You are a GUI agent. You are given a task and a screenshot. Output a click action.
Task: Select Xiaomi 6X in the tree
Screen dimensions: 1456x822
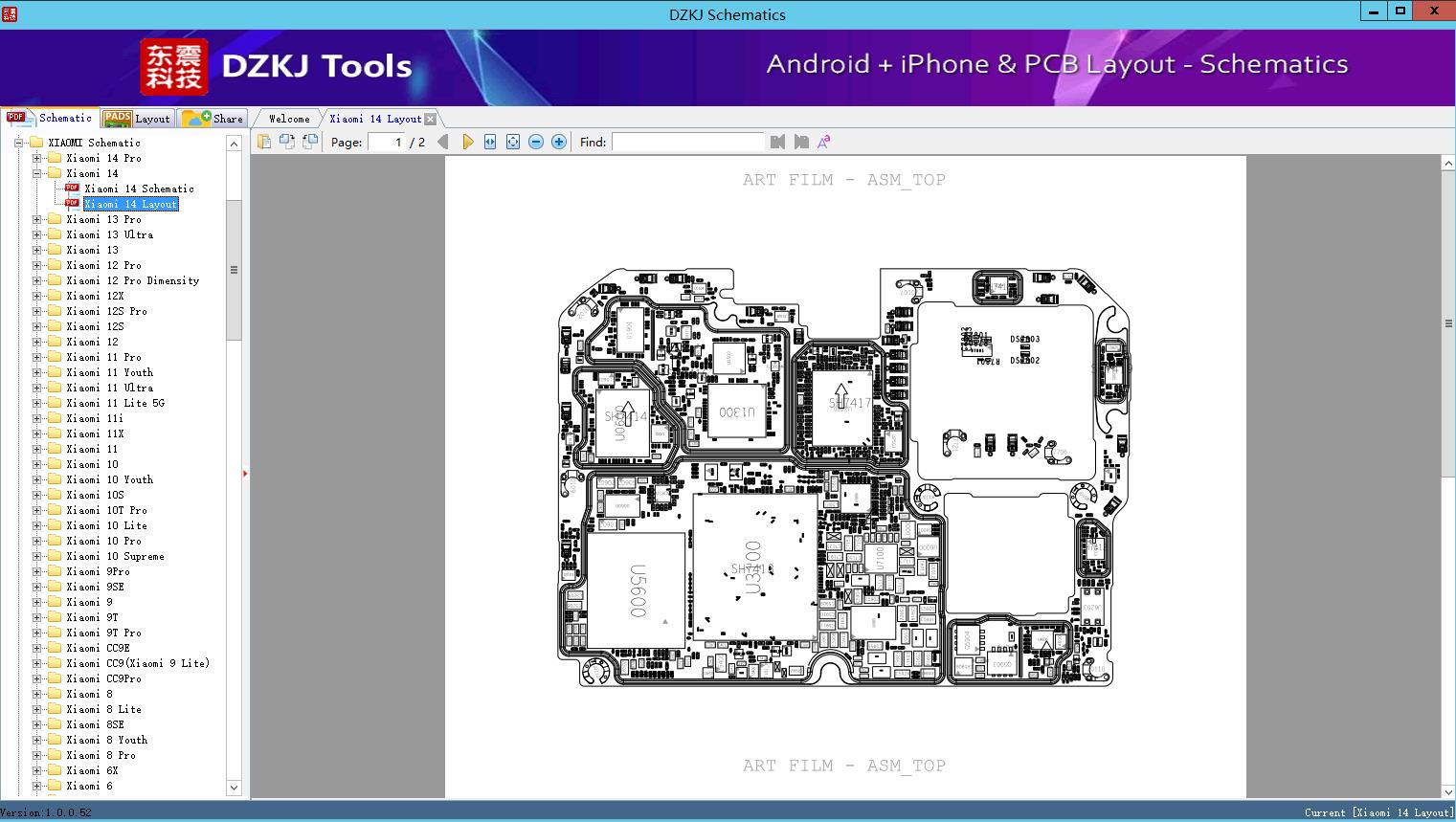(x=93, y=770)
